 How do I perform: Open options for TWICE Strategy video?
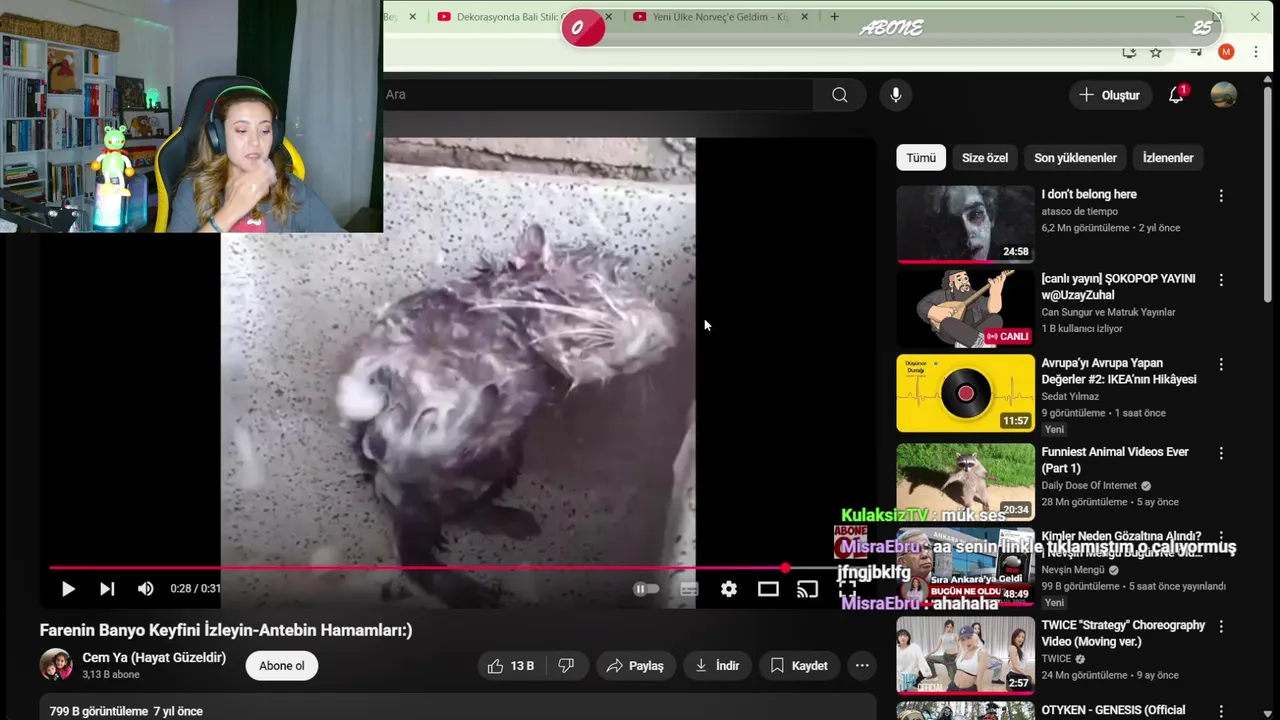tap(1221, 626)
